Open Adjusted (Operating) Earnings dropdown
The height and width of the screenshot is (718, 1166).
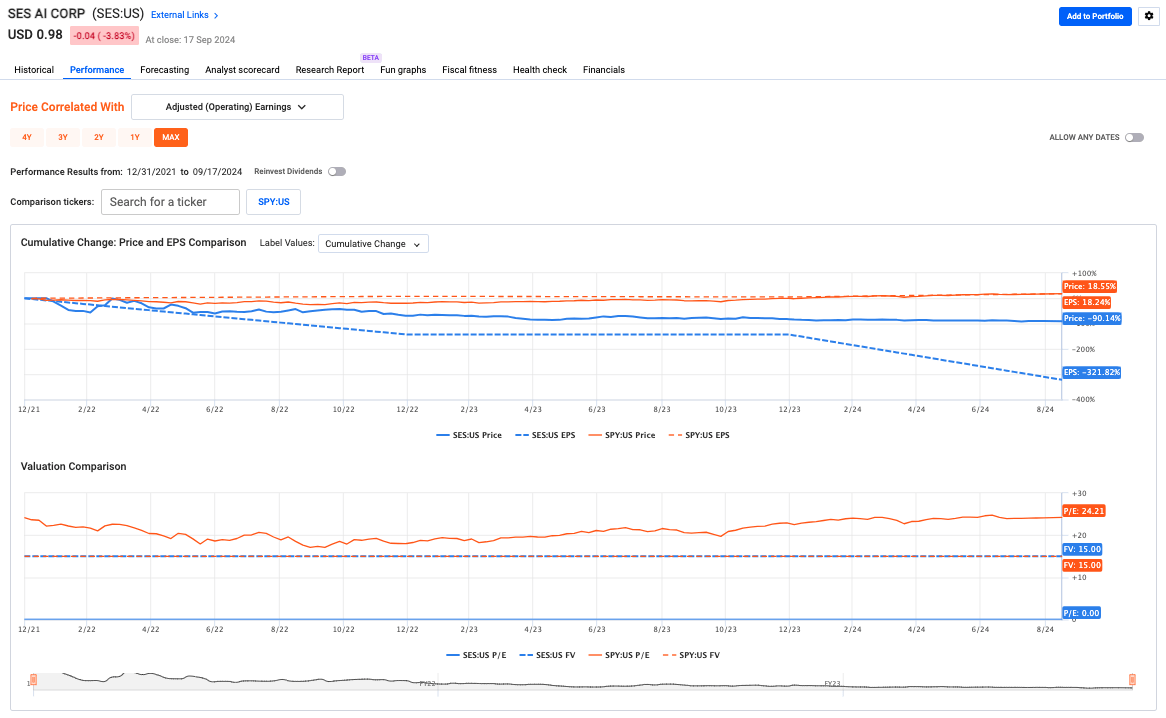[237, 107]
